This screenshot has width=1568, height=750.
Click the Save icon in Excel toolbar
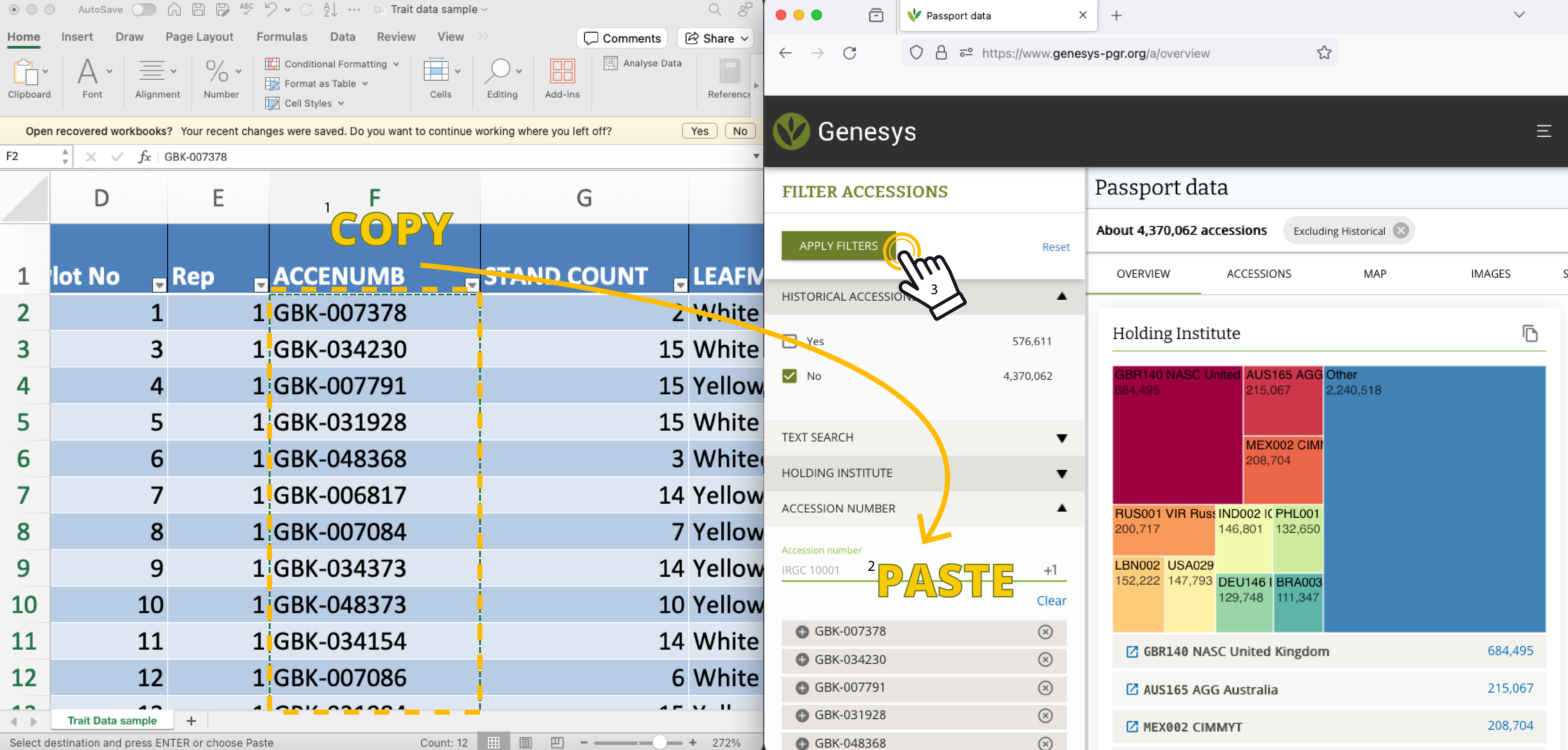(198, 9)
